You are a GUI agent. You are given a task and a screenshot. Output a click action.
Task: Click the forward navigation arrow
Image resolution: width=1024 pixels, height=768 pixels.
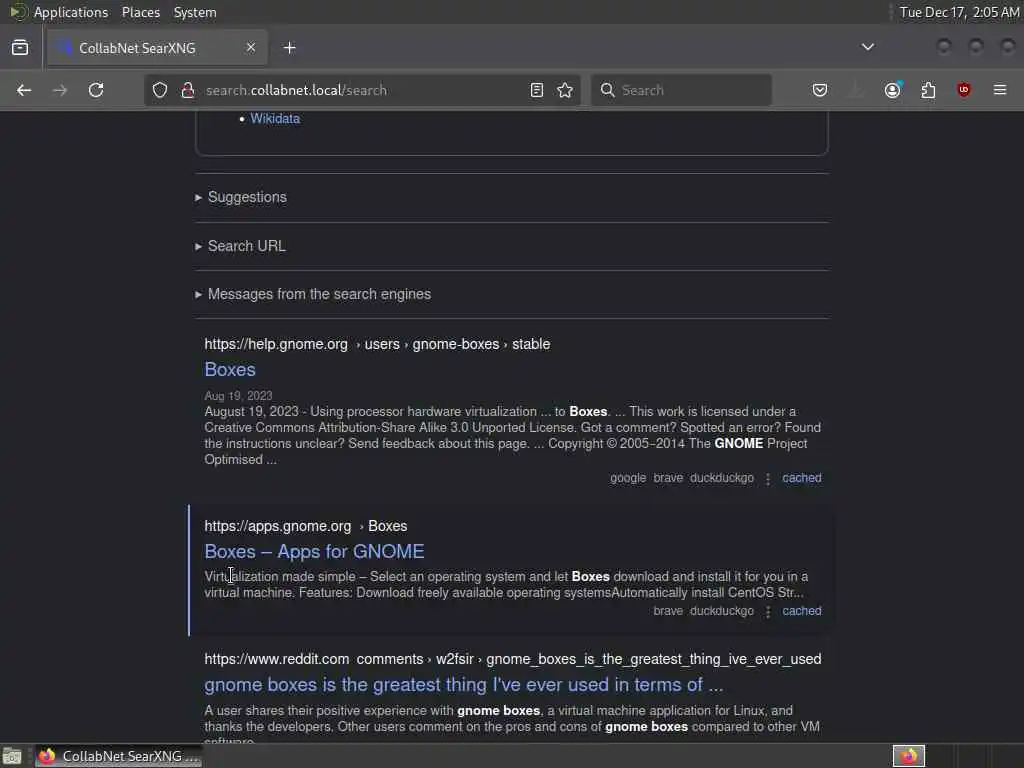tap(59, 90)
